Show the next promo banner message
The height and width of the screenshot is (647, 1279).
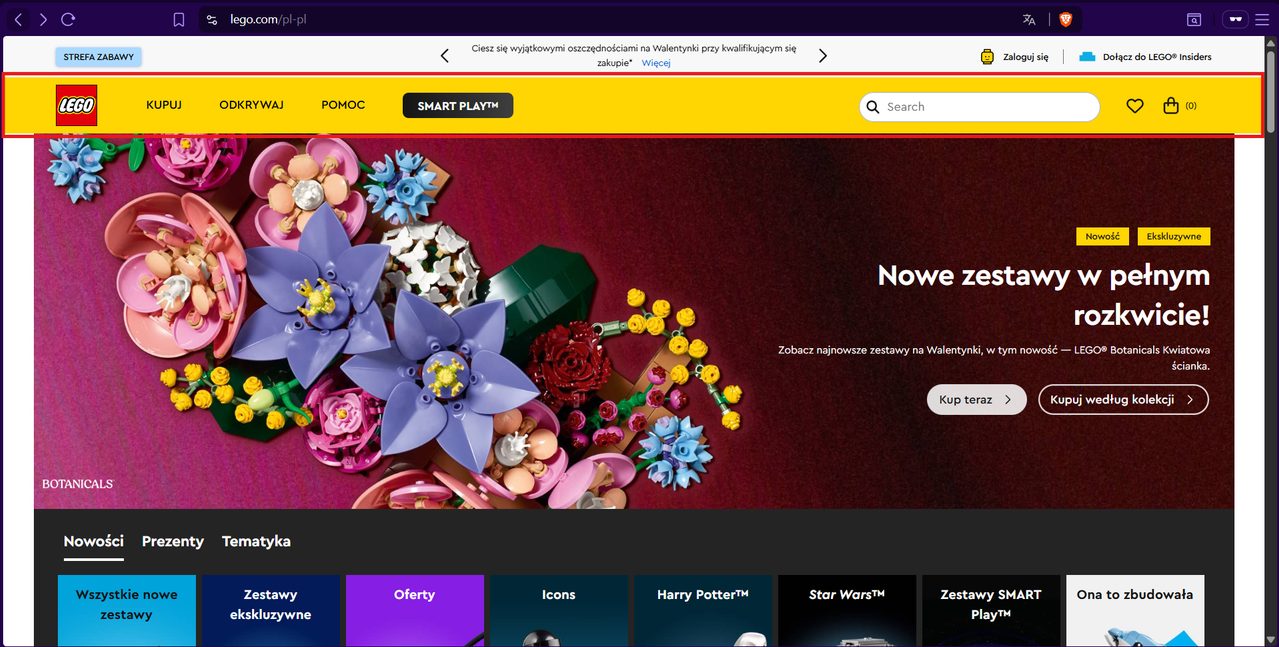tap(823, 56)
